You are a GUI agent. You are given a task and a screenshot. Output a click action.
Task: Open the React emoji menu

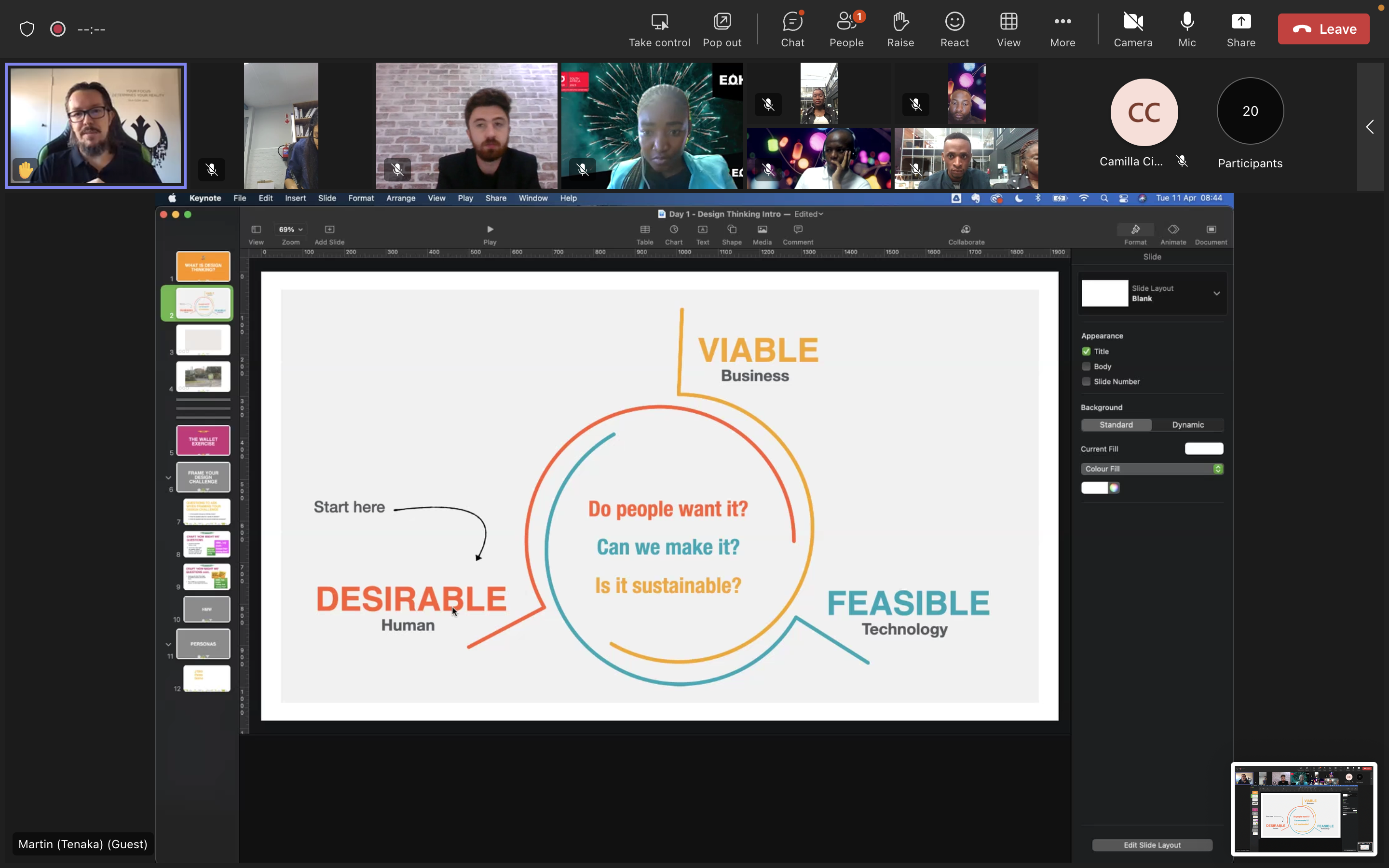954,29
